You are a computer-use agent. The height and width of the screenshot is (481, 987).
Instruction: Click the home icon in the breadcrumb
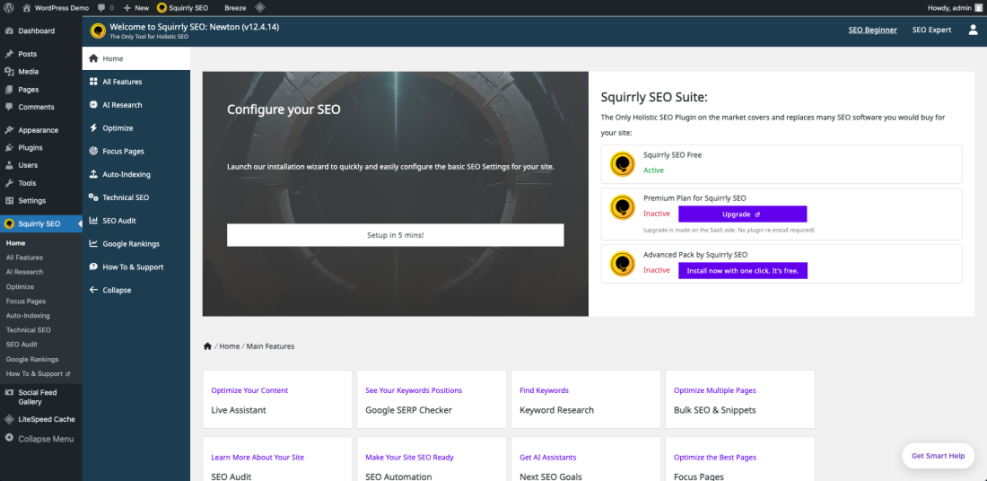[x=207, y=346]
